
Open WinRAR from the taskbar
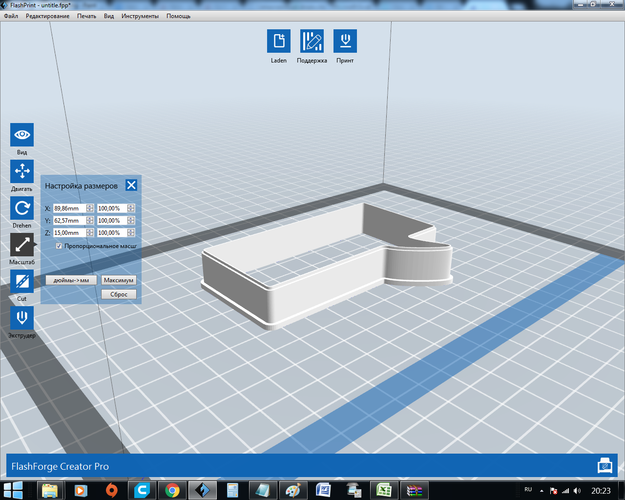tap(414, 490)
